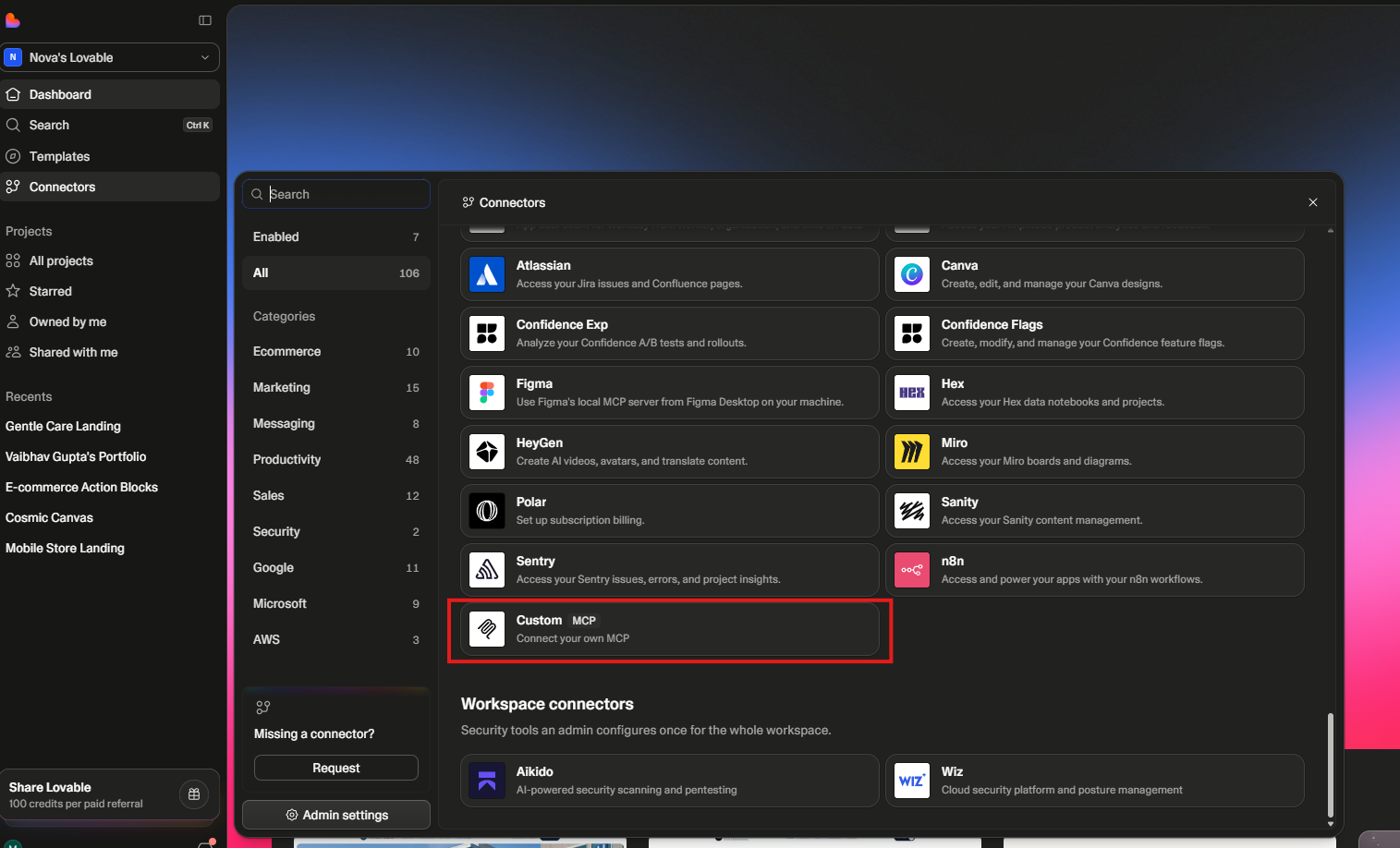1400x848 pixels.
Task: Open Admin settings
Action: [x=336, y=815]
